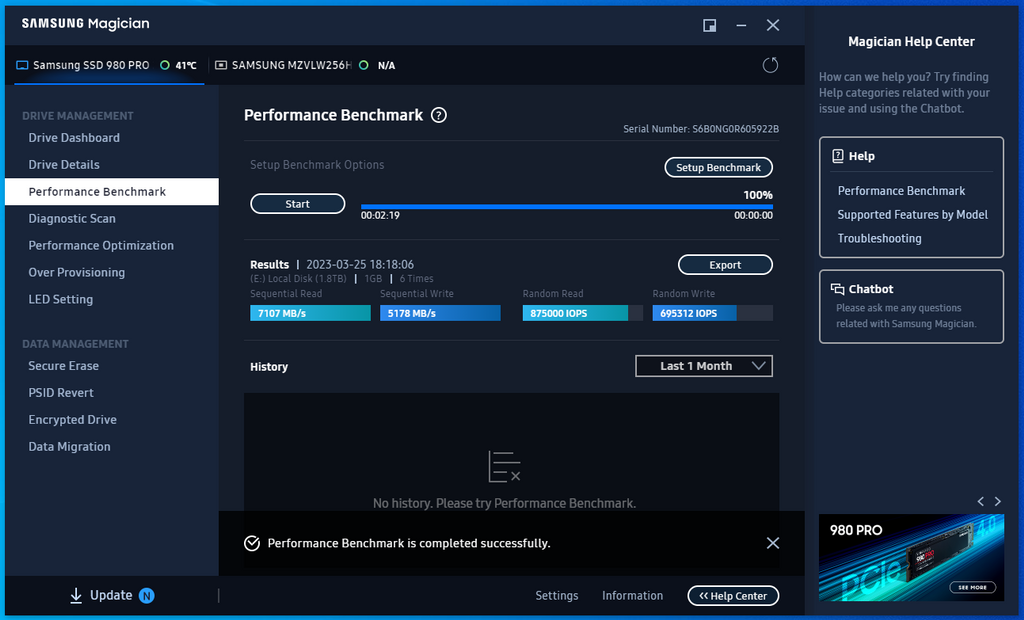Viewport: 1024px width, 620px height.
Task: Click the (E:) Local Disk (1.8TB) label
Action: pyautogui.click(x=298, y=279)
